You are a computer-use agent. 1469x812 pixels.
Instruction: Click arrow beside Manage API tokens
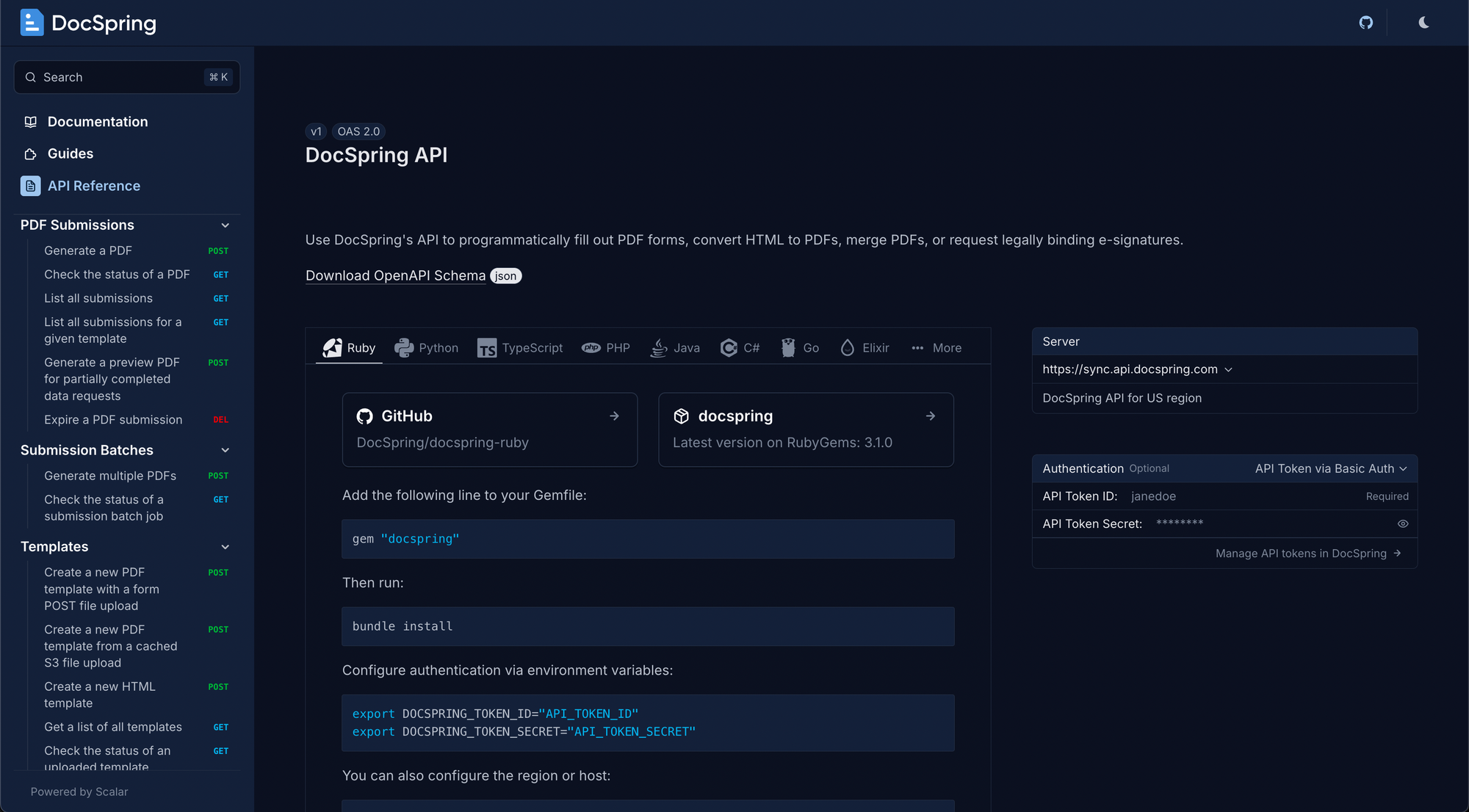tap(1397, 554)
